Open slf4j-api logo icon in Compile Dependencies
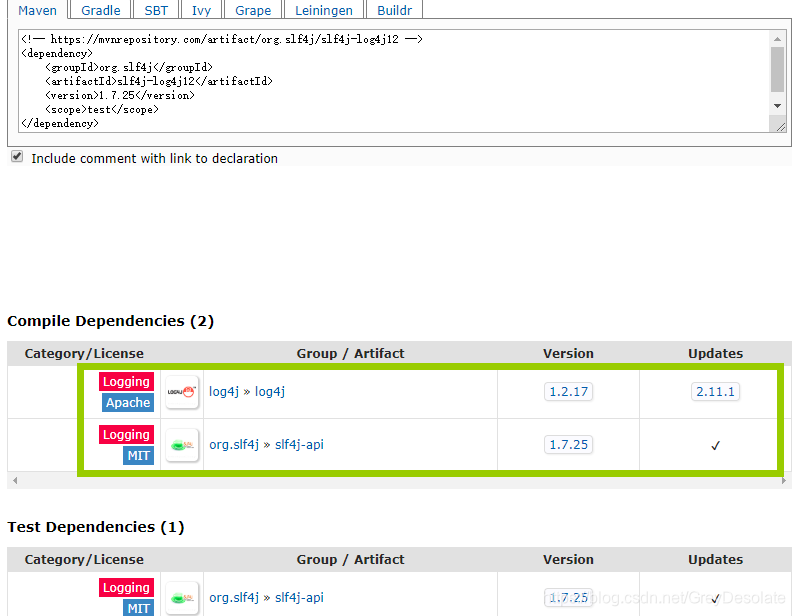Viewport: 795px width, 616px height. (x=182, y=445)
